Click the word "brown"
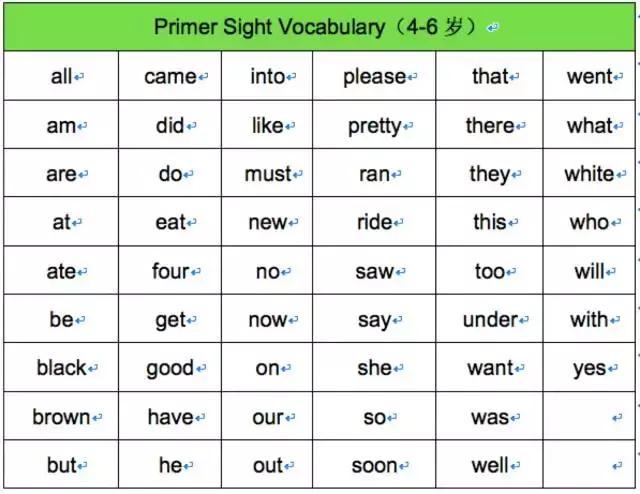Image resolution: width=640 pixels, height=494 pixels. click(61, 417)
